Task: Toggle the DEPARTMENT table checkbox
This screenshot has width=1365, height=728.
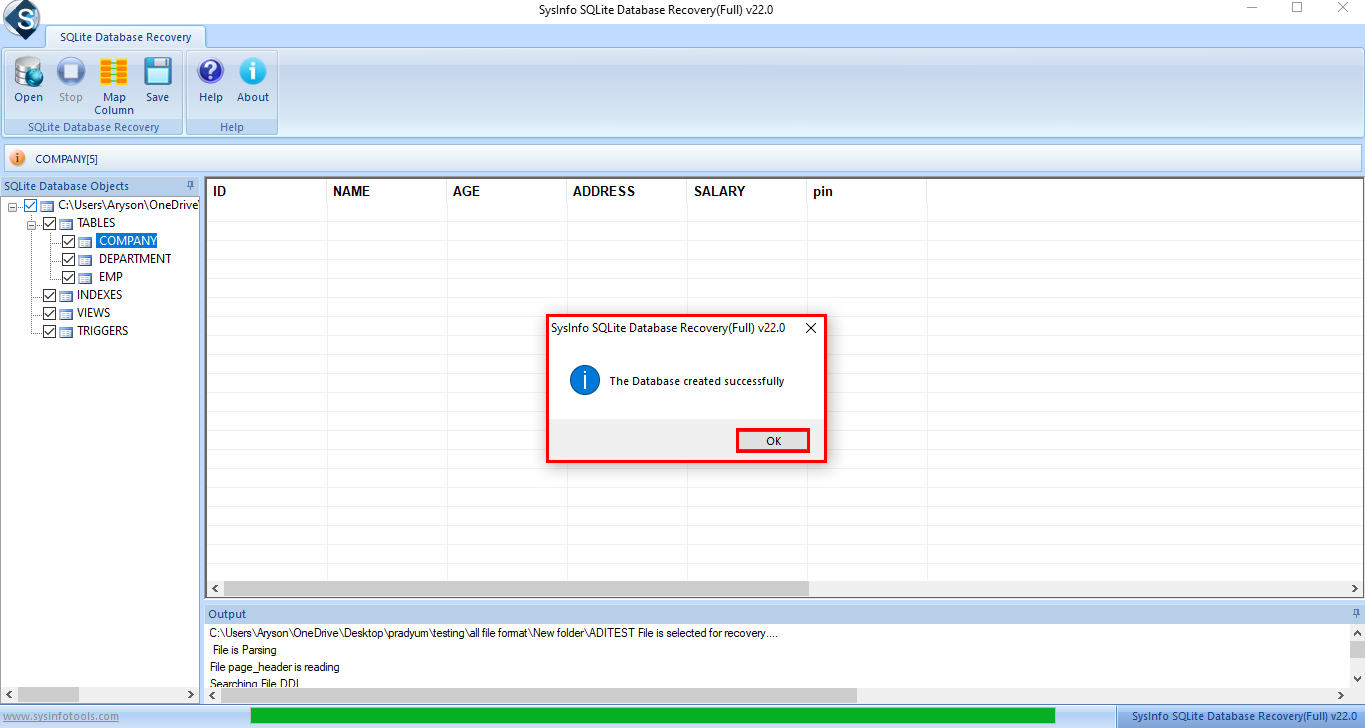Action: click(68, 259)
